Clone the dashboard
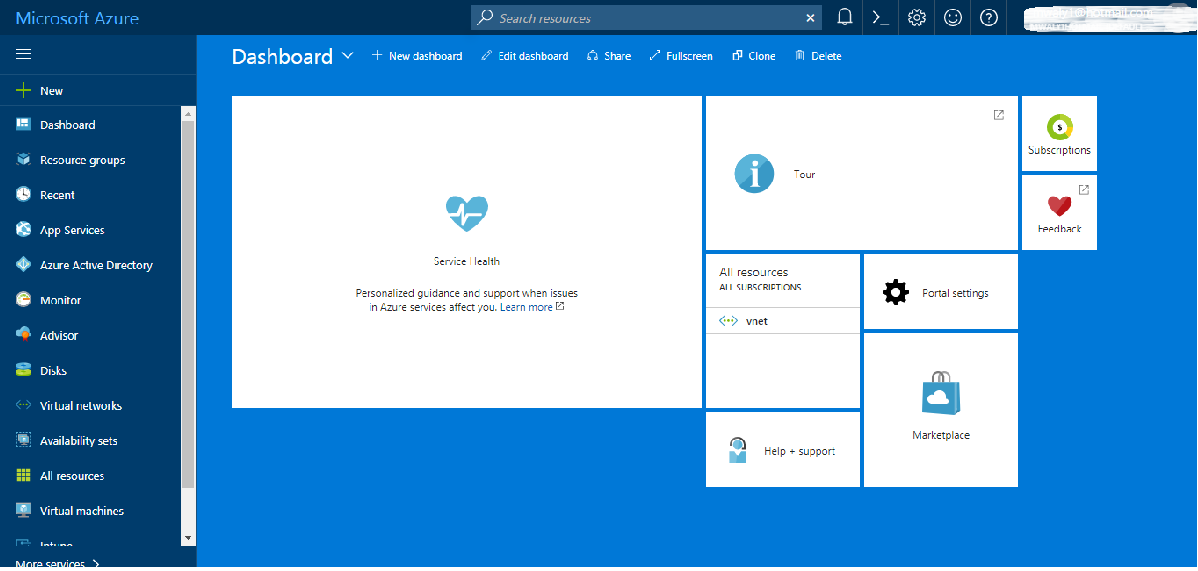This screenshot has width=1198, height=571. (753, 56)
